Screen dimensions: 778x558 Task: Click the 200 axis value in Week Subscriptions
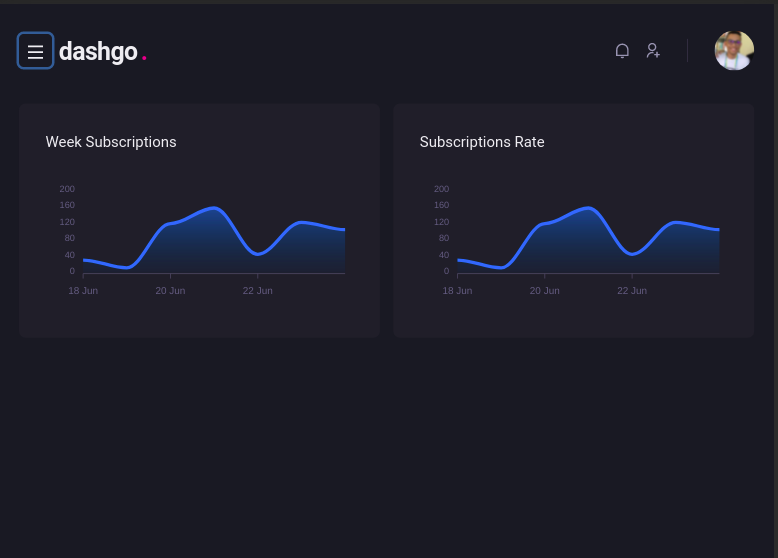pyautogui.click(x=67, y=189)
